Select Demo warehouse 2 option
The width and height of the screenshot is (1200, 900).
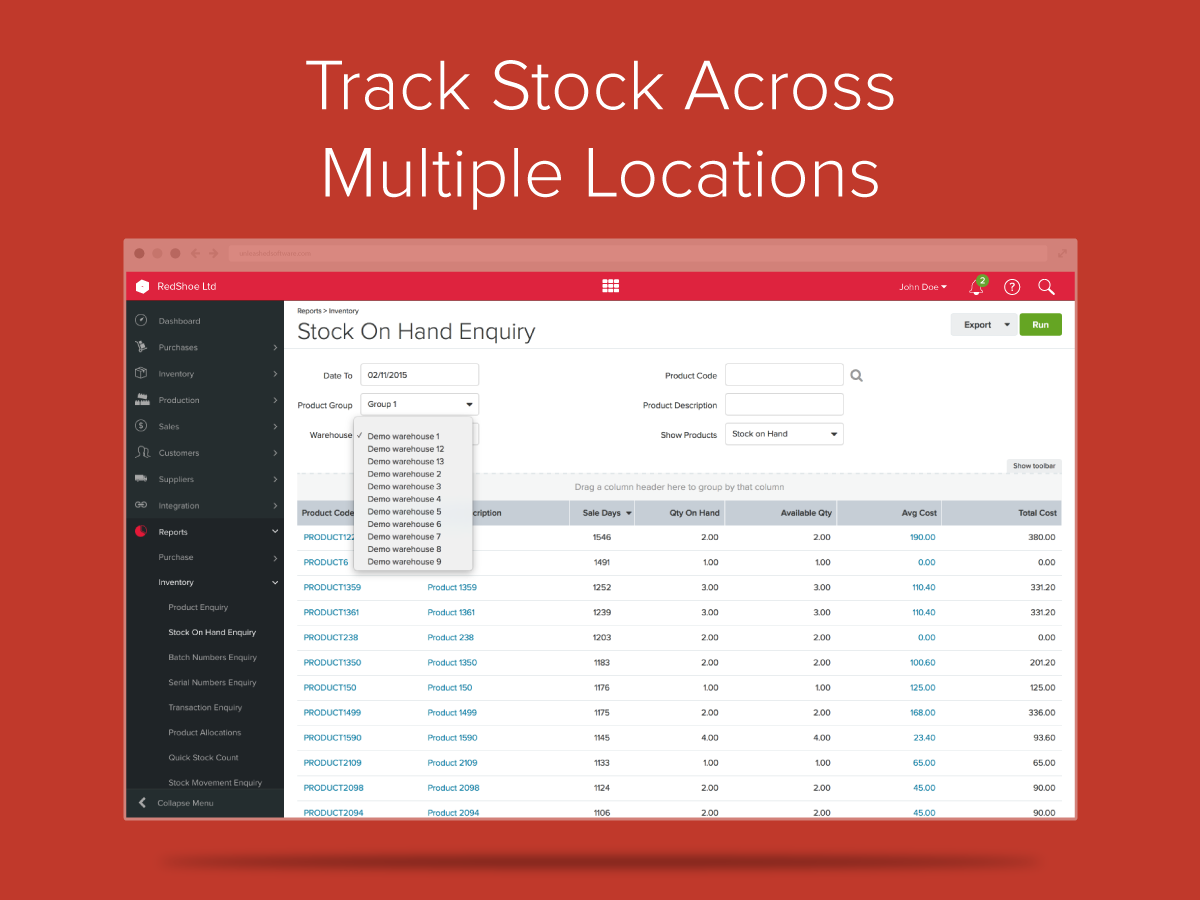pos(404,474)
